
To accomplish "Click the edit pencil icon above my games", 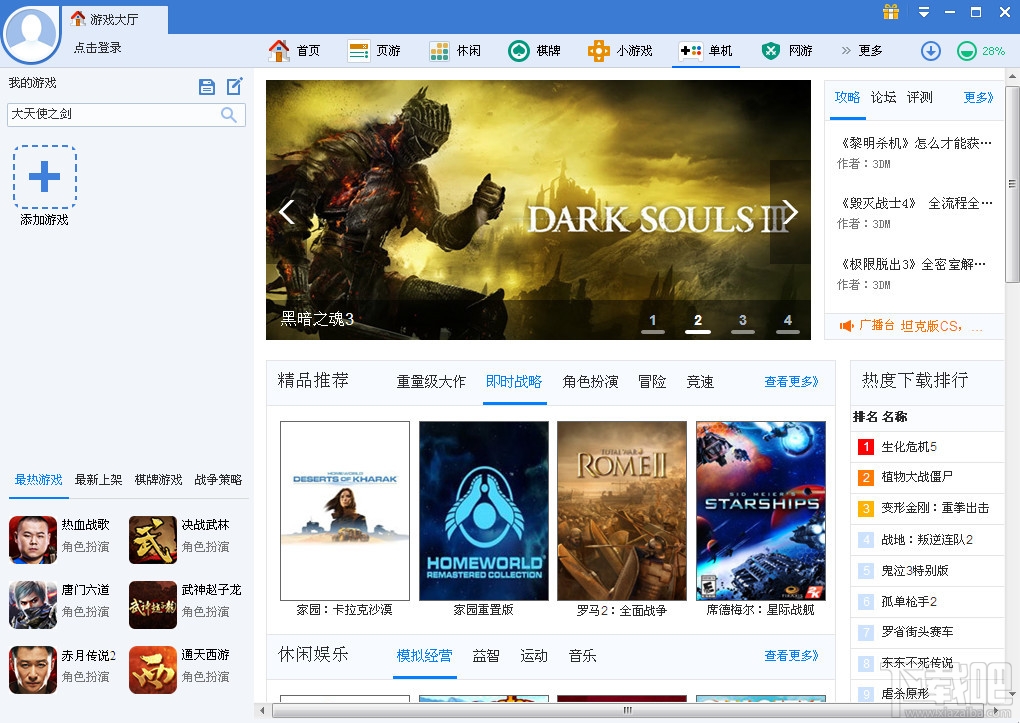I will (x=234, y=87).
